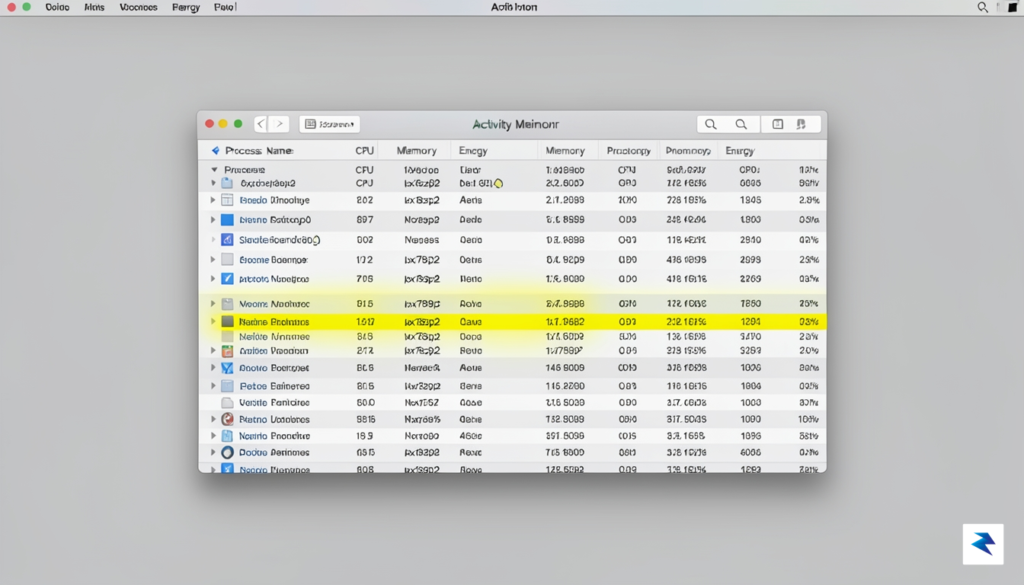Viewport: 1024px width, 585px height.
Task: Expand the yellow highlighted 1617 row
Action: point(213,321)
